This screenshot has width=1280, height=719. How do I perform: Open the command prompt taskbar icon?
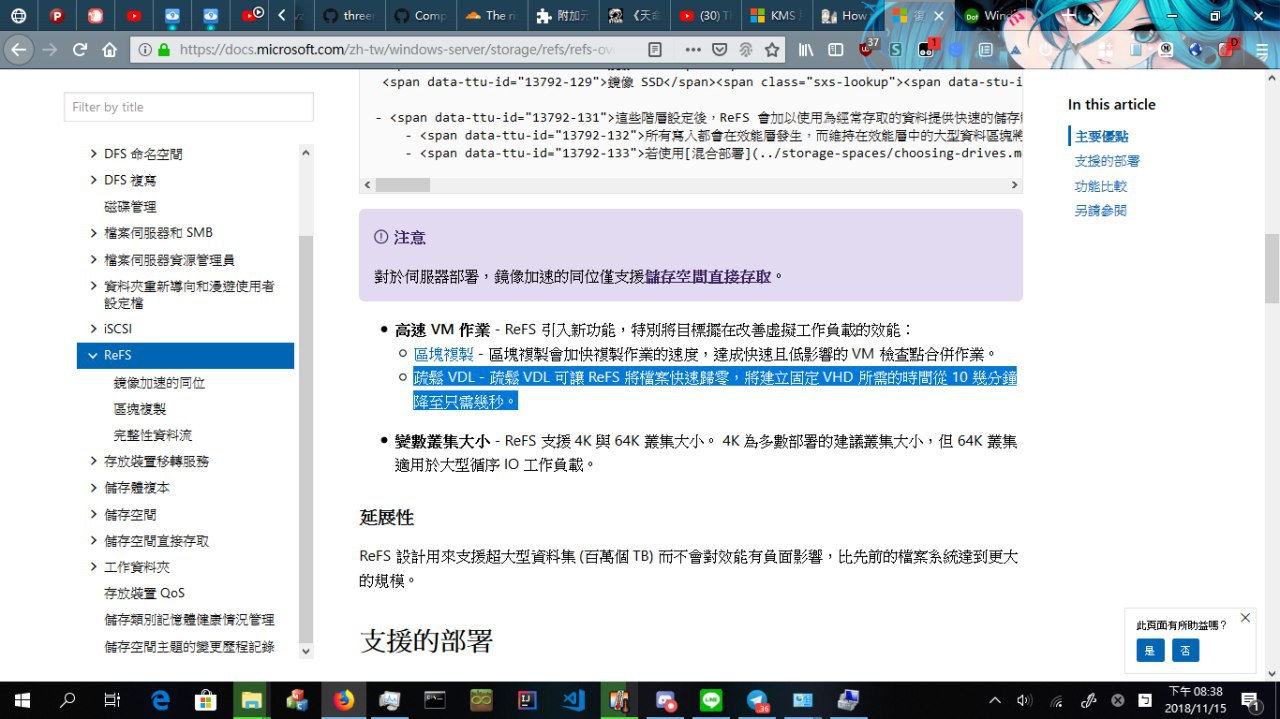point(435,700)
